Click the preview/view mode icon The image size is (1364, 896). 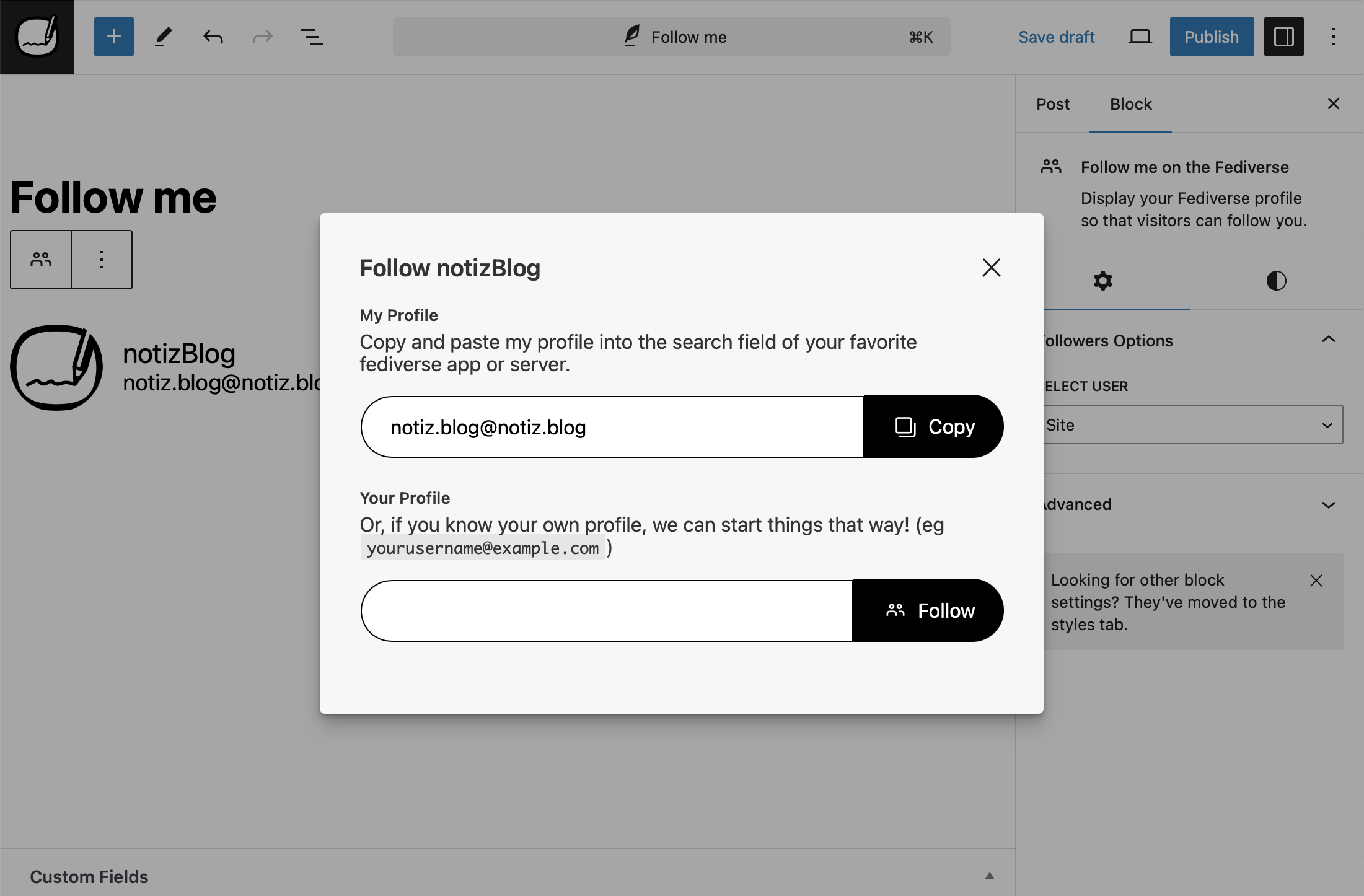click(1139, 36)
